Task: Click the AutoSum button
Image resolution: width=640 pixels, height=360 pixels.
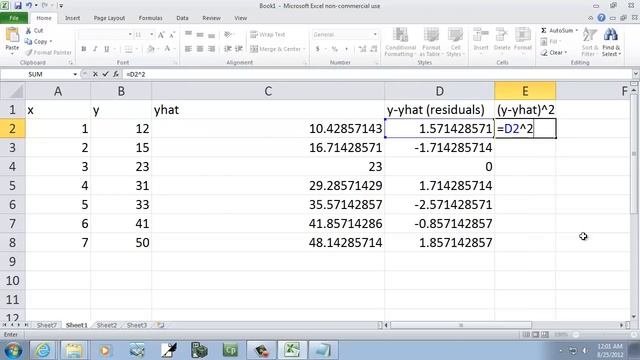Action: click(x=557, y=31)
